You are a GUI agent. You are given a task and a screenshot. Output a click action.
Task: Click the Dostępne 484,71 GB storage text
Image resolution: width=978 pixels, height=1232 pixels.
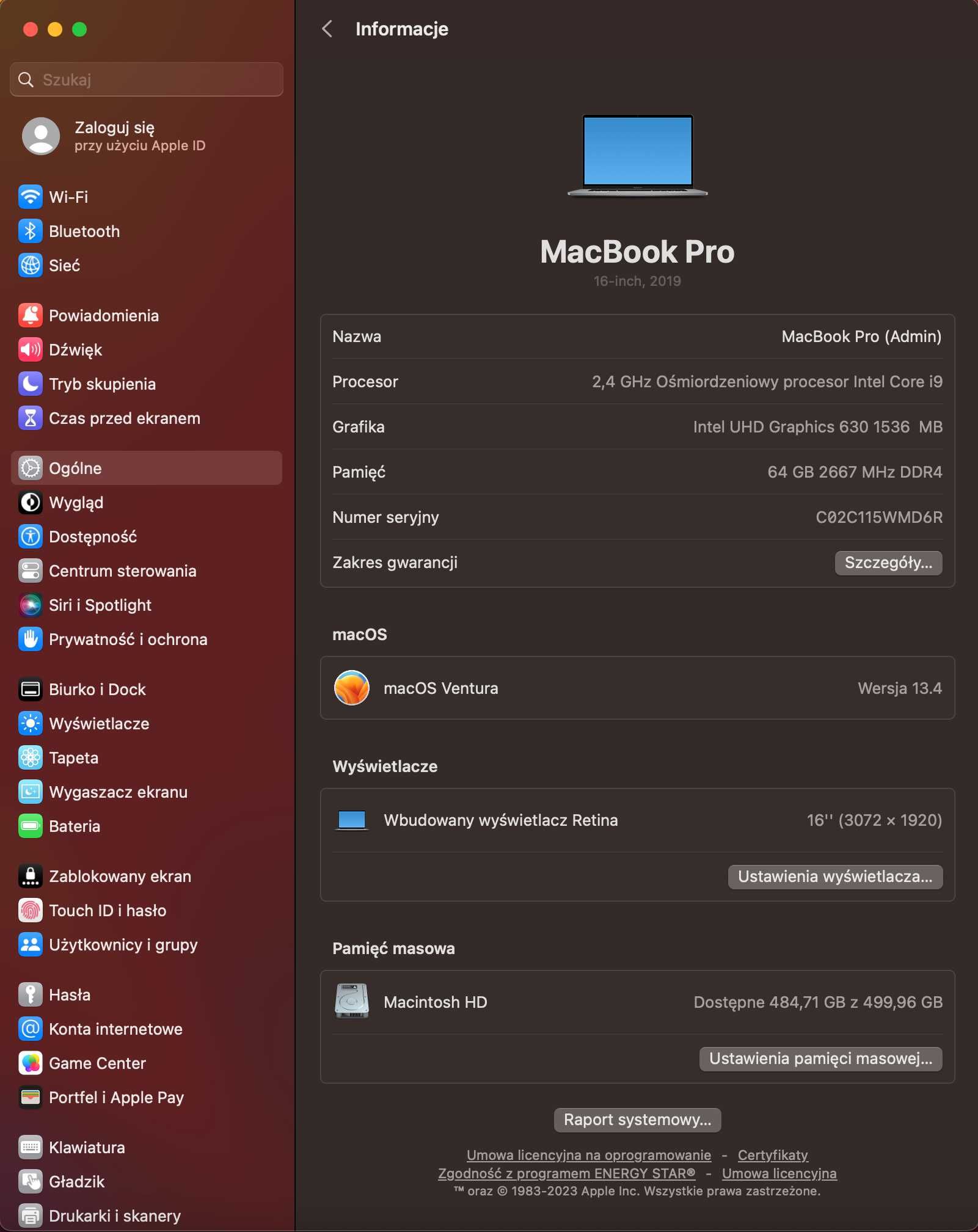(x=818, y=1002)
